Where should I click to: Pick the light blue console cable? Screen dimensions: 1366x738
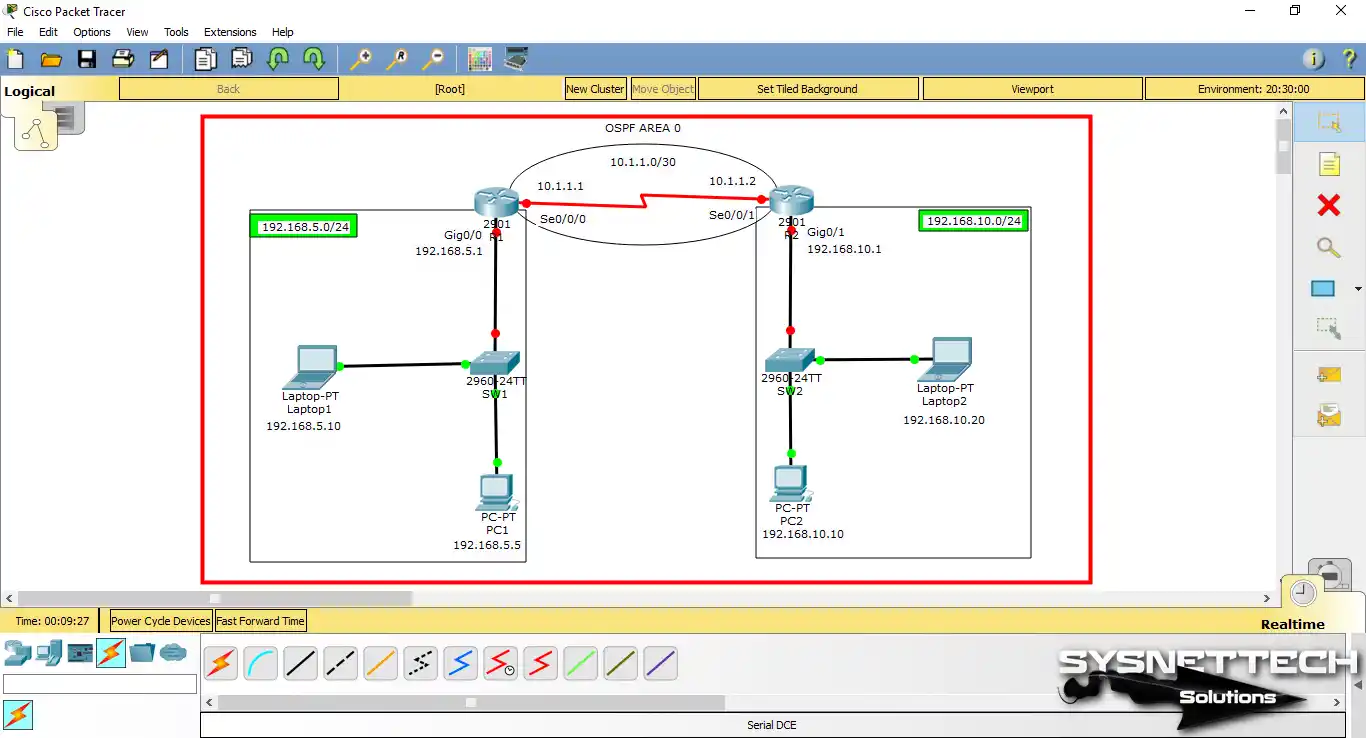pos(260,663)
